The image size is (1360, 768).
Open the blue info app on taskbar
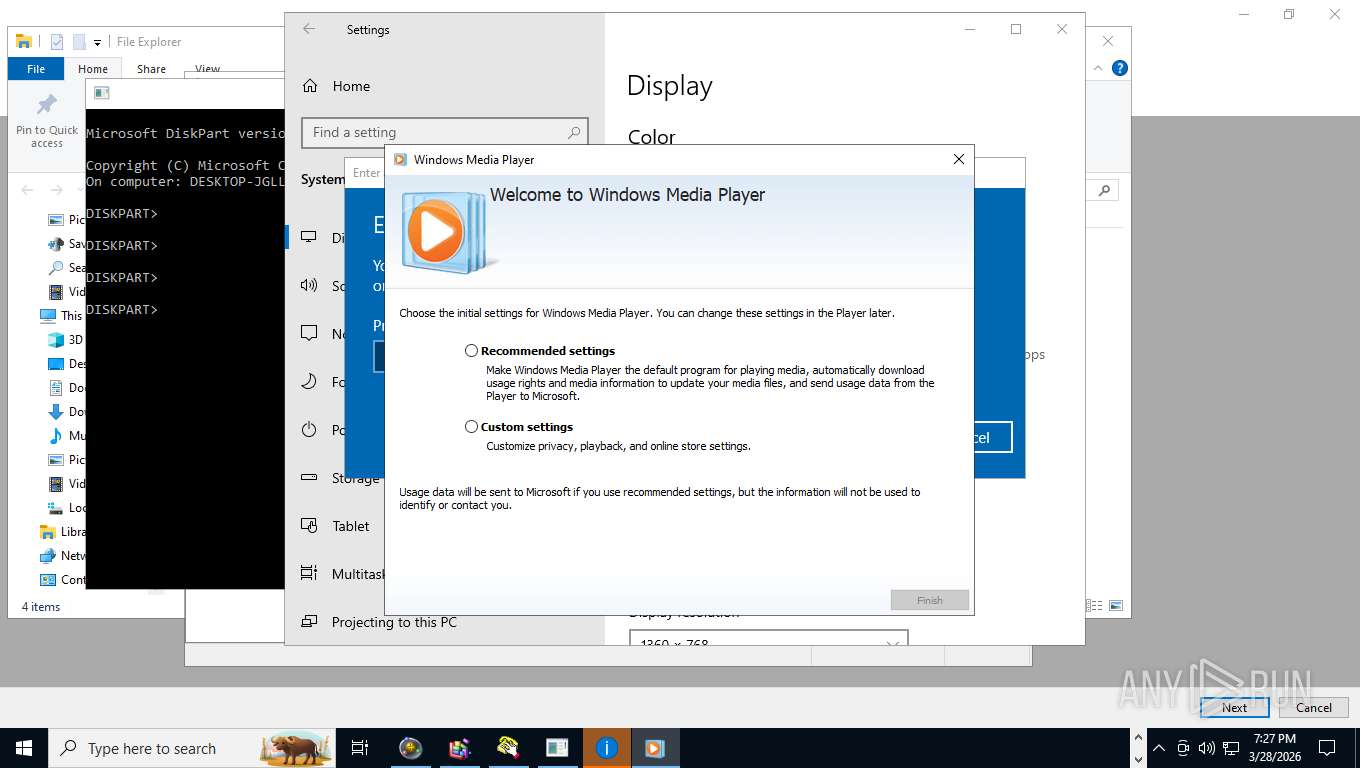pyautogui.click(x=606, y=748)
